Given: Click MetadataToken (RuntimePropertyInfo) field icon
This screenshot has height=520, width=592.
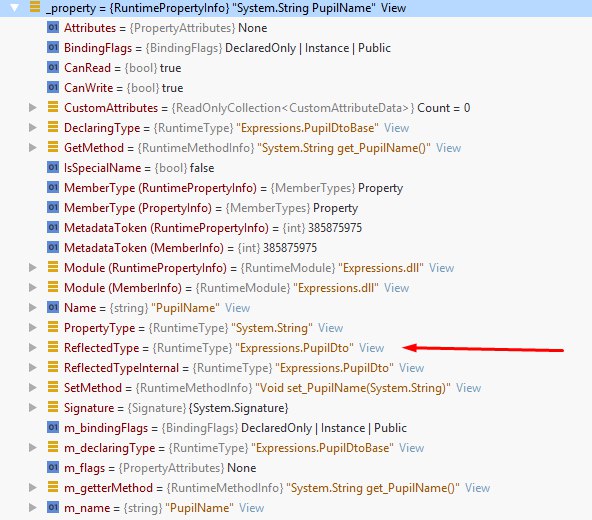Looking at the screenshot, I should point(53,227).
